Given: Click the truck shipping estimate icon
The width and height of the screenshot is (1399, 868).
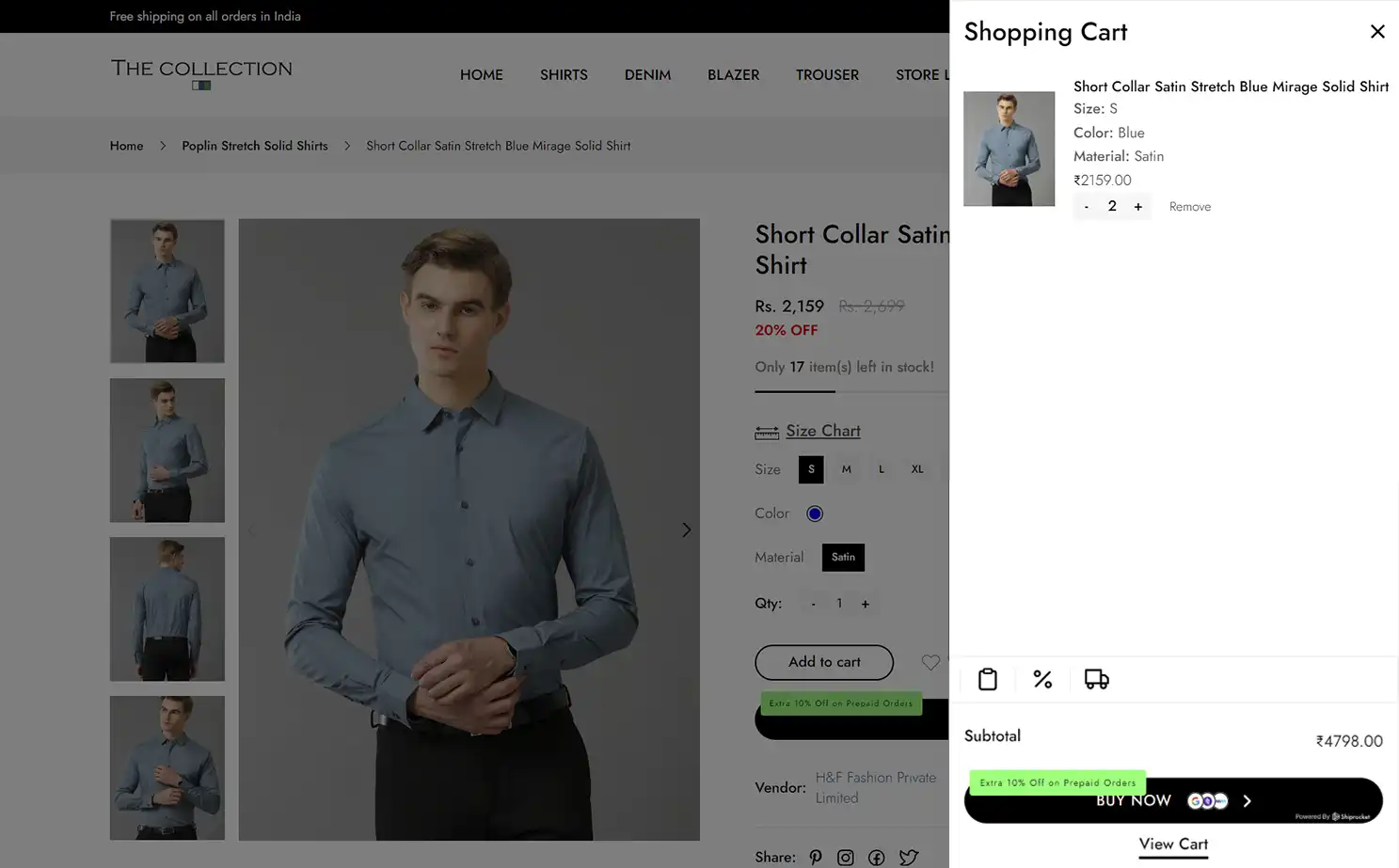Looking at the screenshot, I should pos(1096,678).
